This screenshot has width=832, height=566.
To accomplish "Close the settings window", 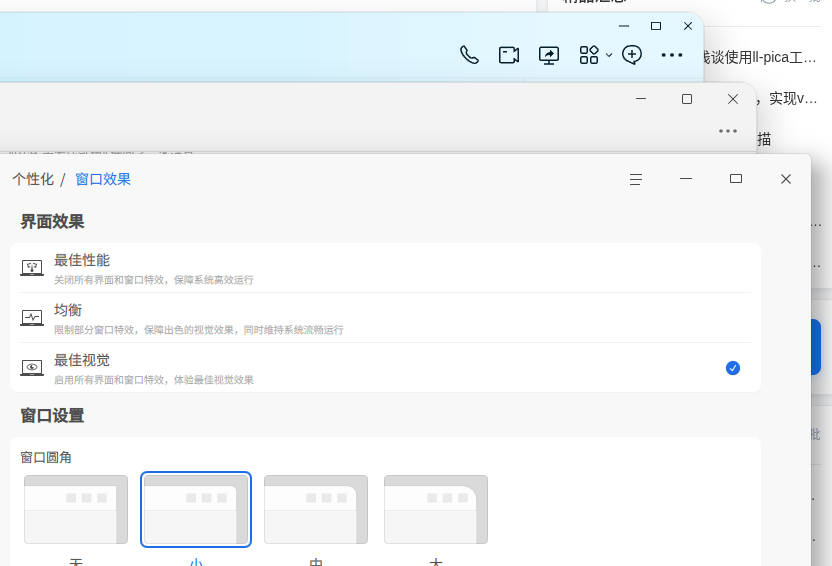I will 786,179.
